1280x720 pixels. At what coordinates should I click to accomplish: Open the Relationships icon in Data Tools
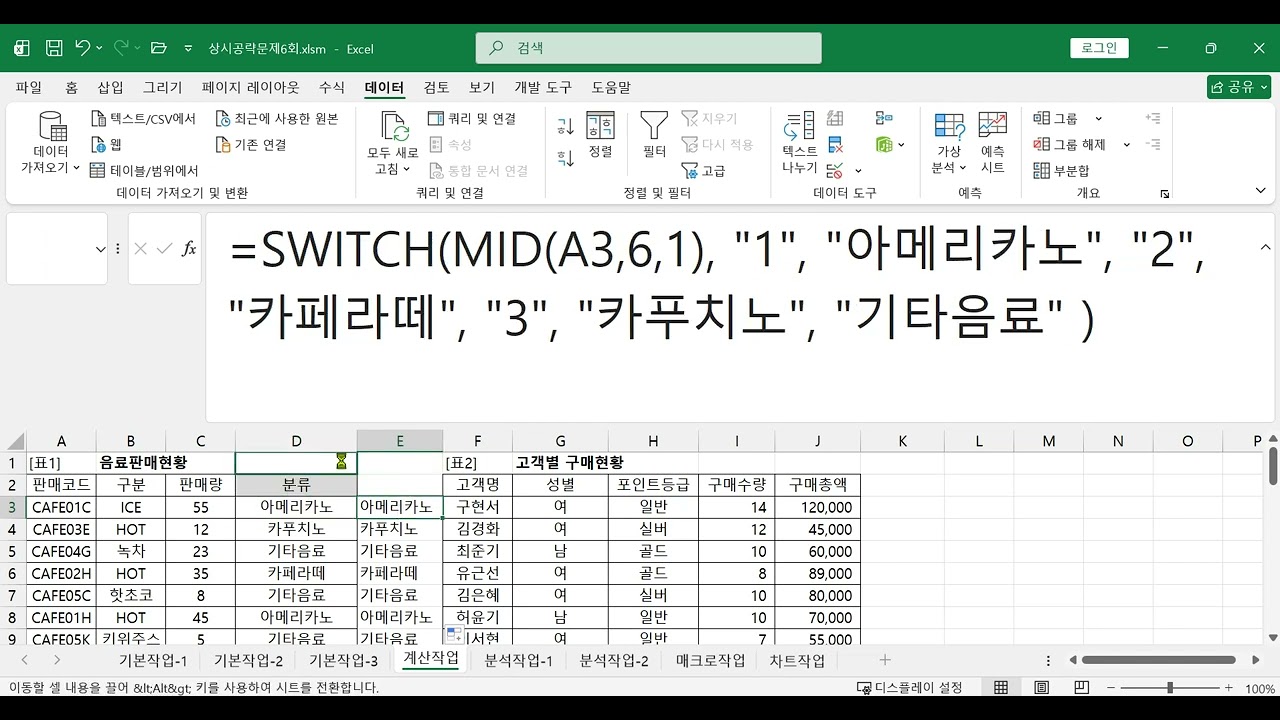pyautogui.click(x=884, y=119)
